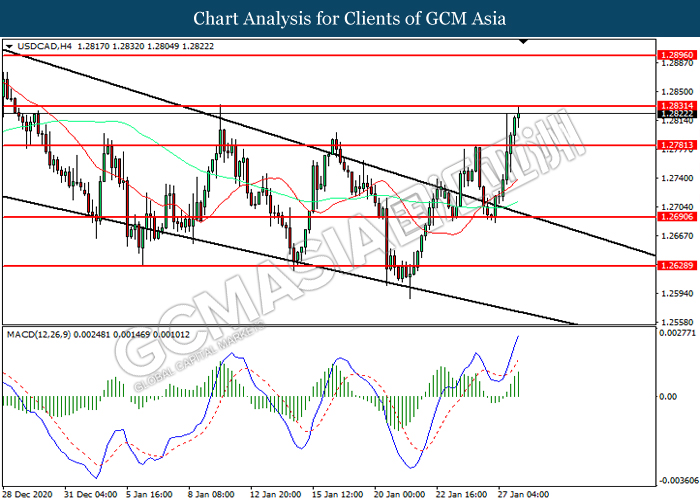
Task: Click the MACD scale value -0.003606
Action: point(677,480)
